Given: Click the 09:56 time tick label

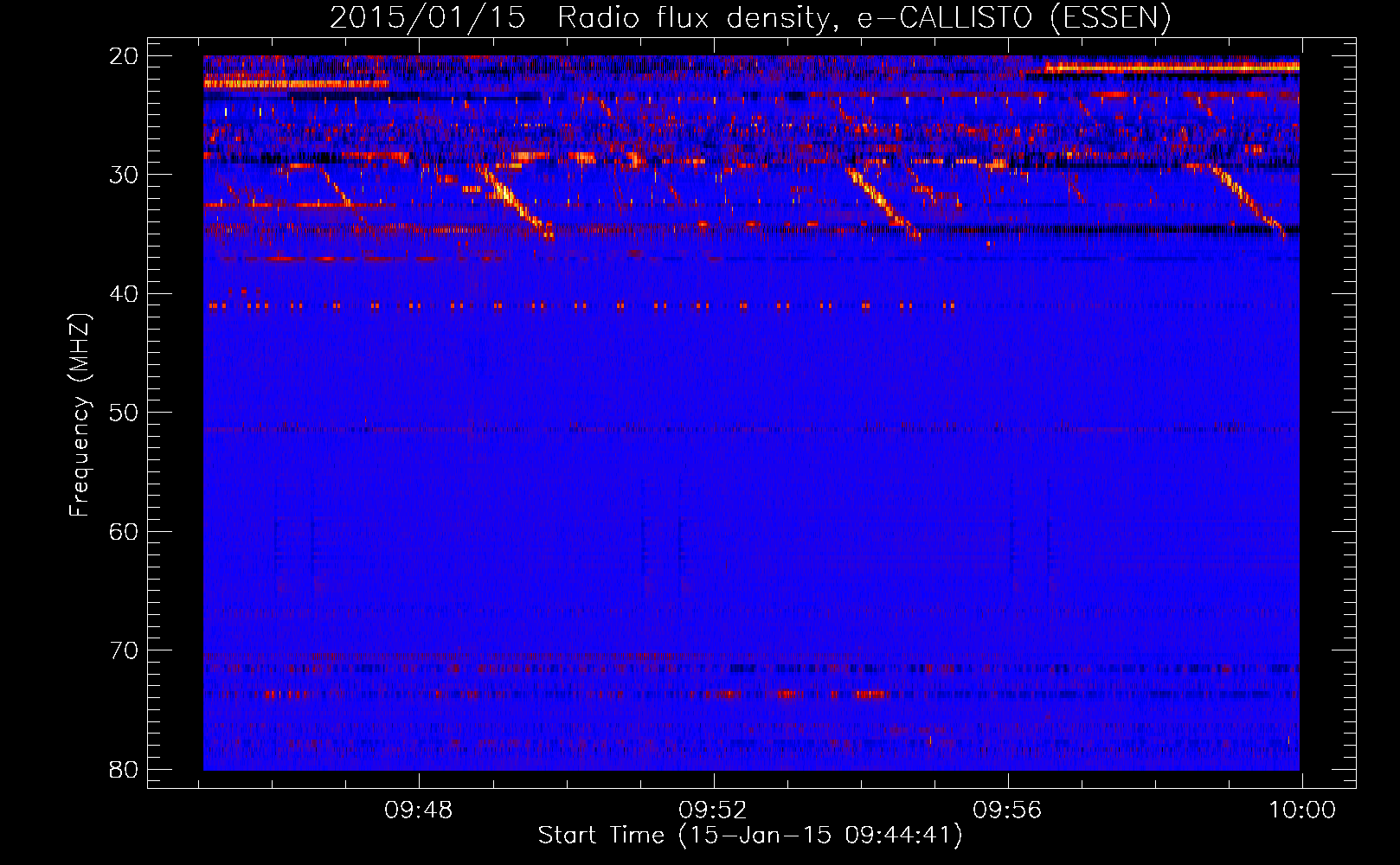Looking at the screenshot, I should click(x=1007, y=811).
